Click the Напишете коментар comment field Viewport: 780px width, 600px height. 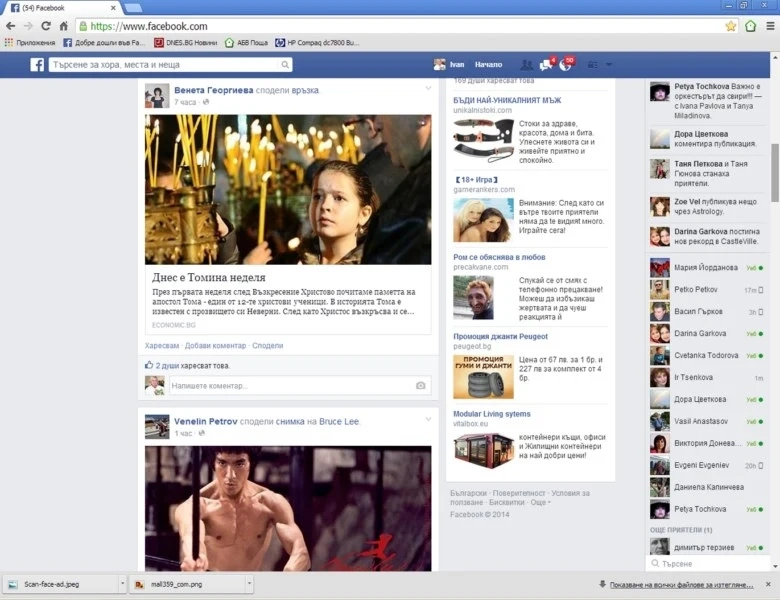tap(292, 386)
